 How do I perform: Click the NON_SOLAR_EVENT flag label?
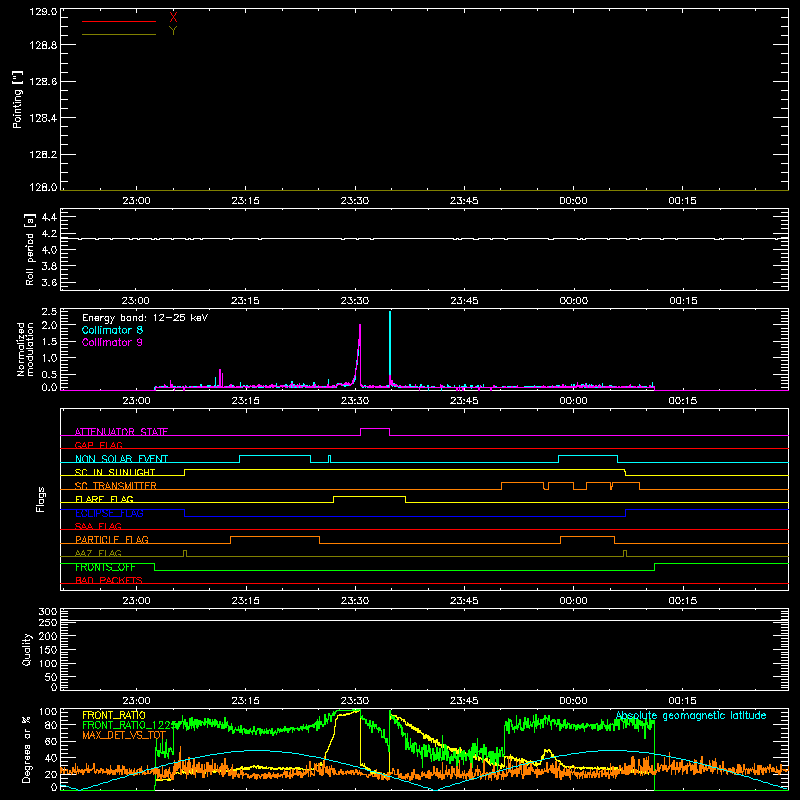[x=121, y=459]
